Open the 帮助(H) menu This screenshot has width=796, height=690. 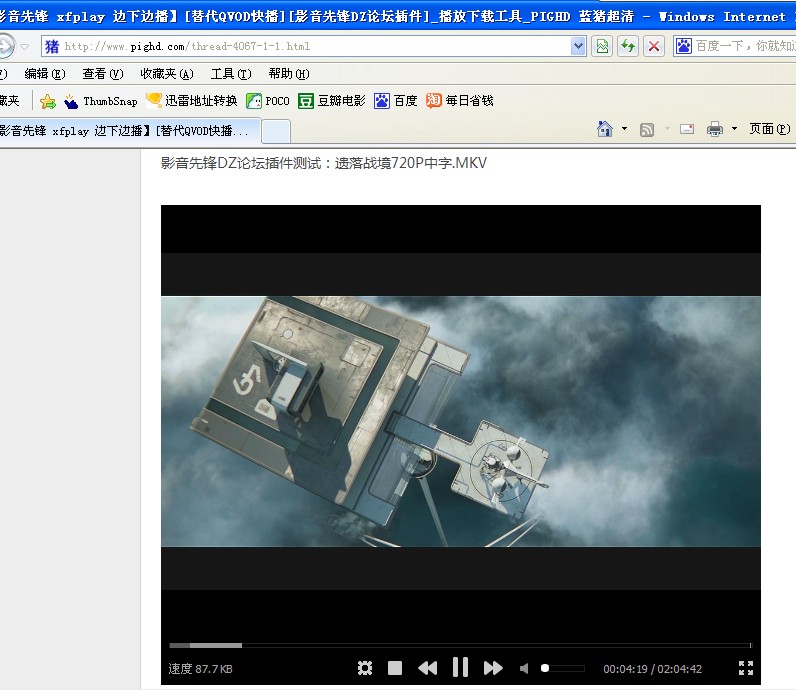[289, 74]
